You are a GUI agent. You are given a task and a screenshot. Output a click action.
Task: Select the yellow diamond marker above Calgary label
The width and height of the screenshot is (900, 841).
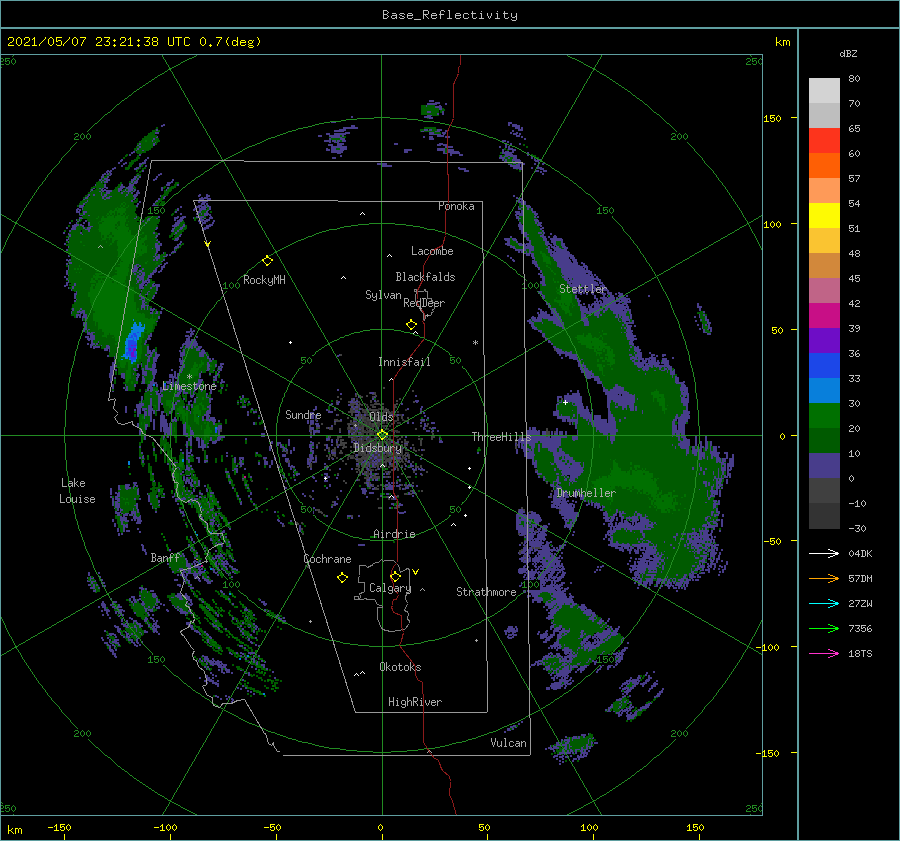[x=395, y=576]
